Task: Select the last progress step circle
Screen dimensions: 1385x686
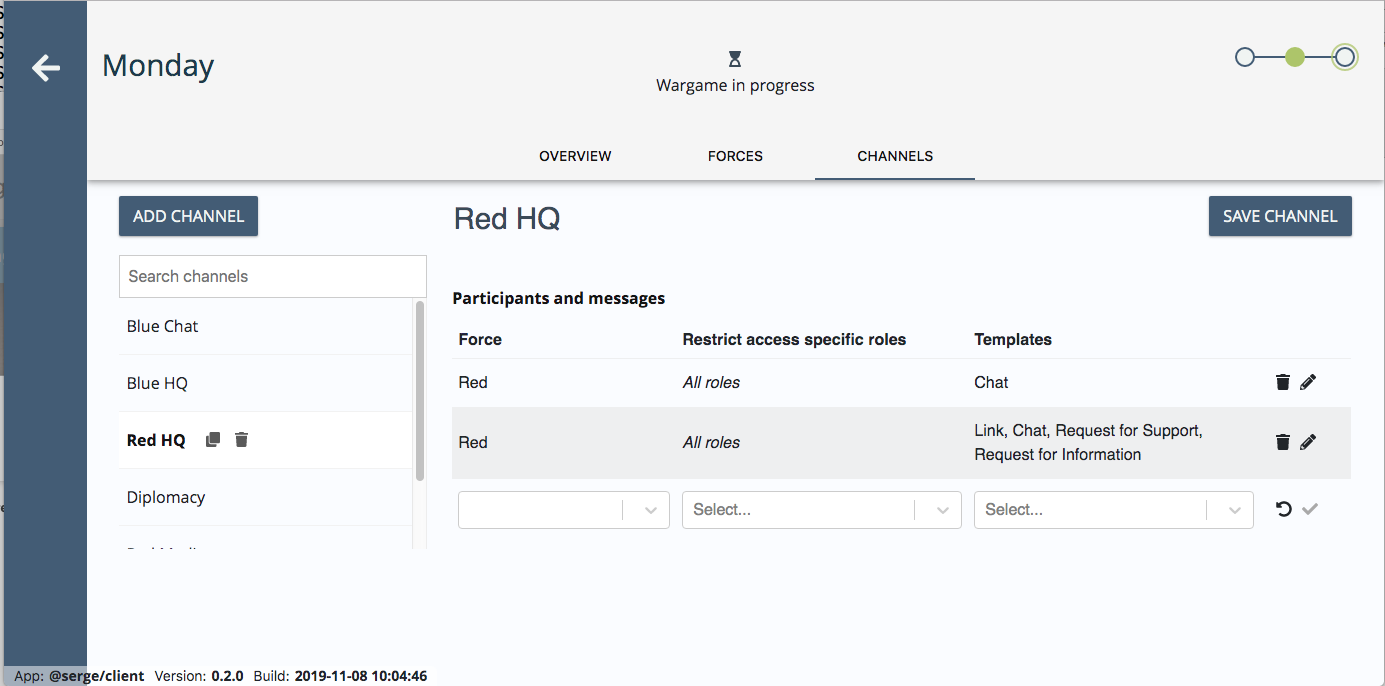Action: tap(1345, 57)
